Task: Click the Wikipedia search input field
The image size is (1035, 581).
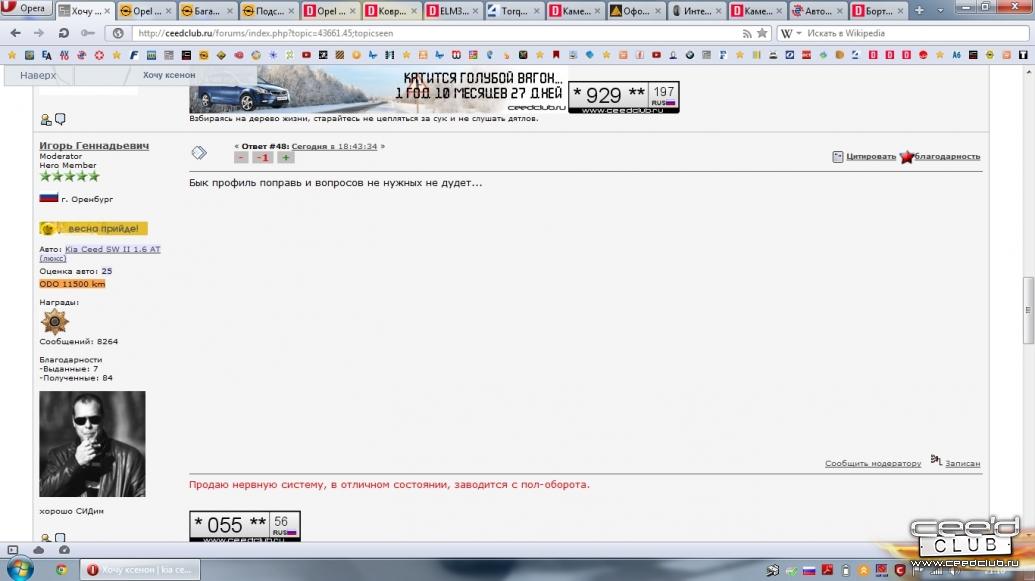Action: click(916, 33)
